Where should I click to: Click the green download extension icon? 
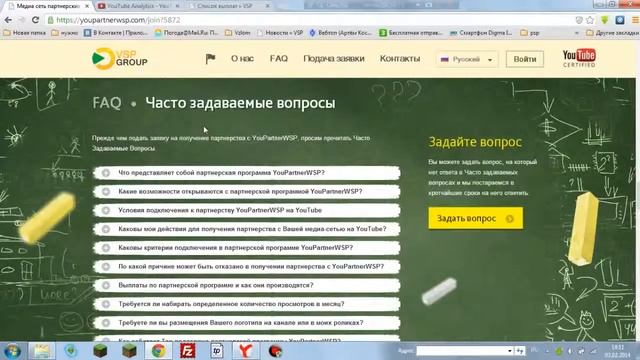tap(605, 20)
